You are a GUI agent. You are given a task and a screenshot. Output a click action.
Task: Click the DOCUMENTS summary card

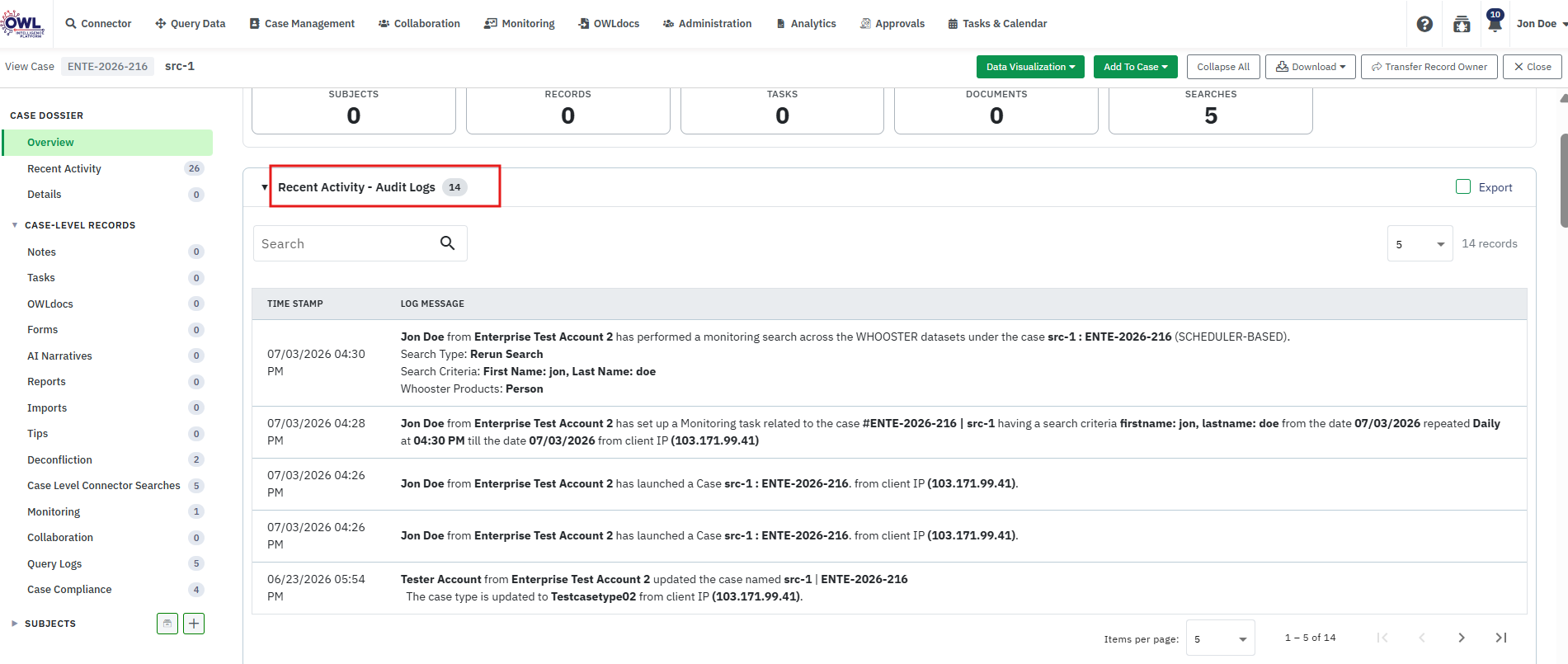[x=996, y=110]
